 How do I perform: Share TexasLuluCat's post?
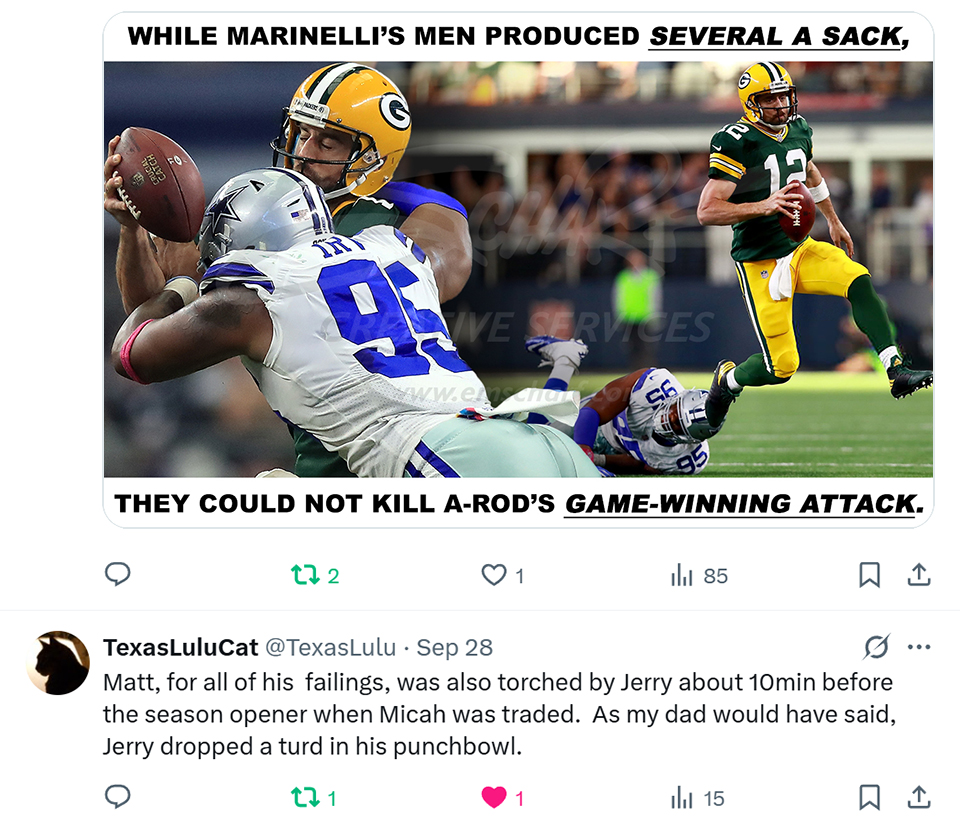[918, 797]
